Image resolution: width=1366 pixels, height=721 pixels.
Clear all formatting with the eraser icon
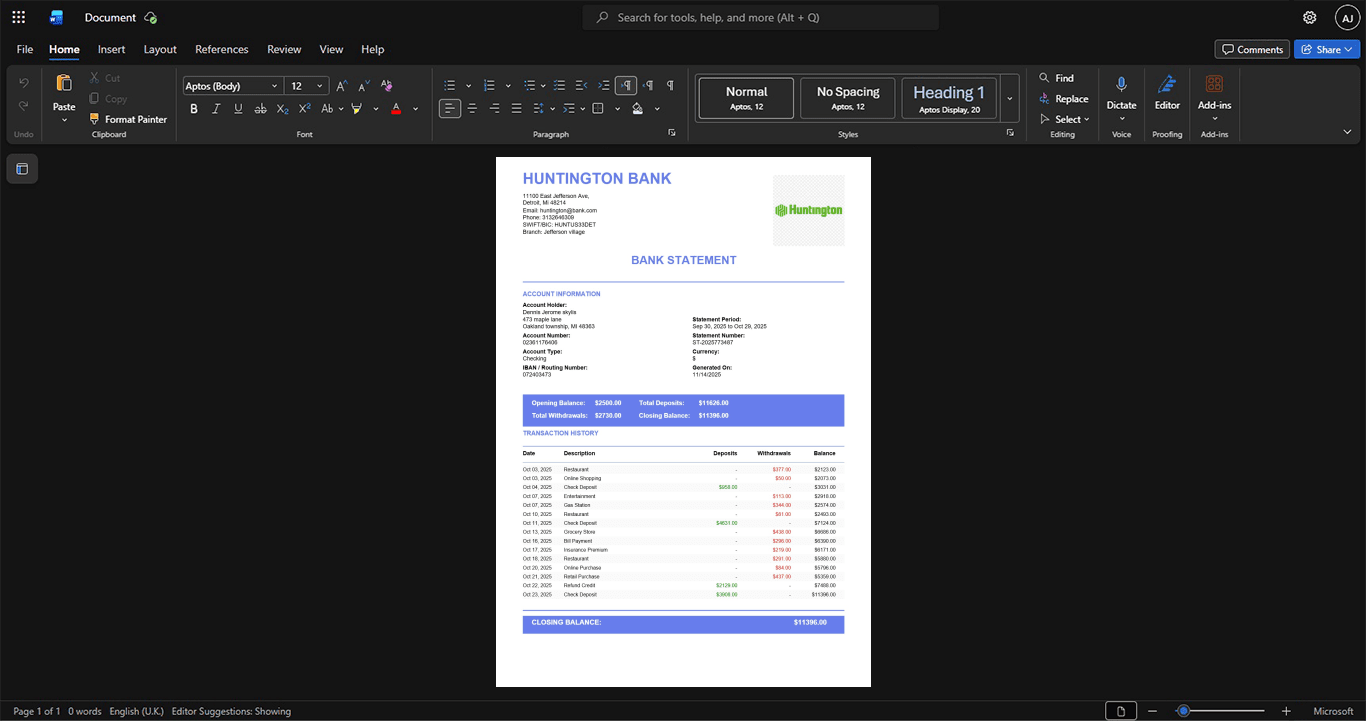(x=386, y=86)
